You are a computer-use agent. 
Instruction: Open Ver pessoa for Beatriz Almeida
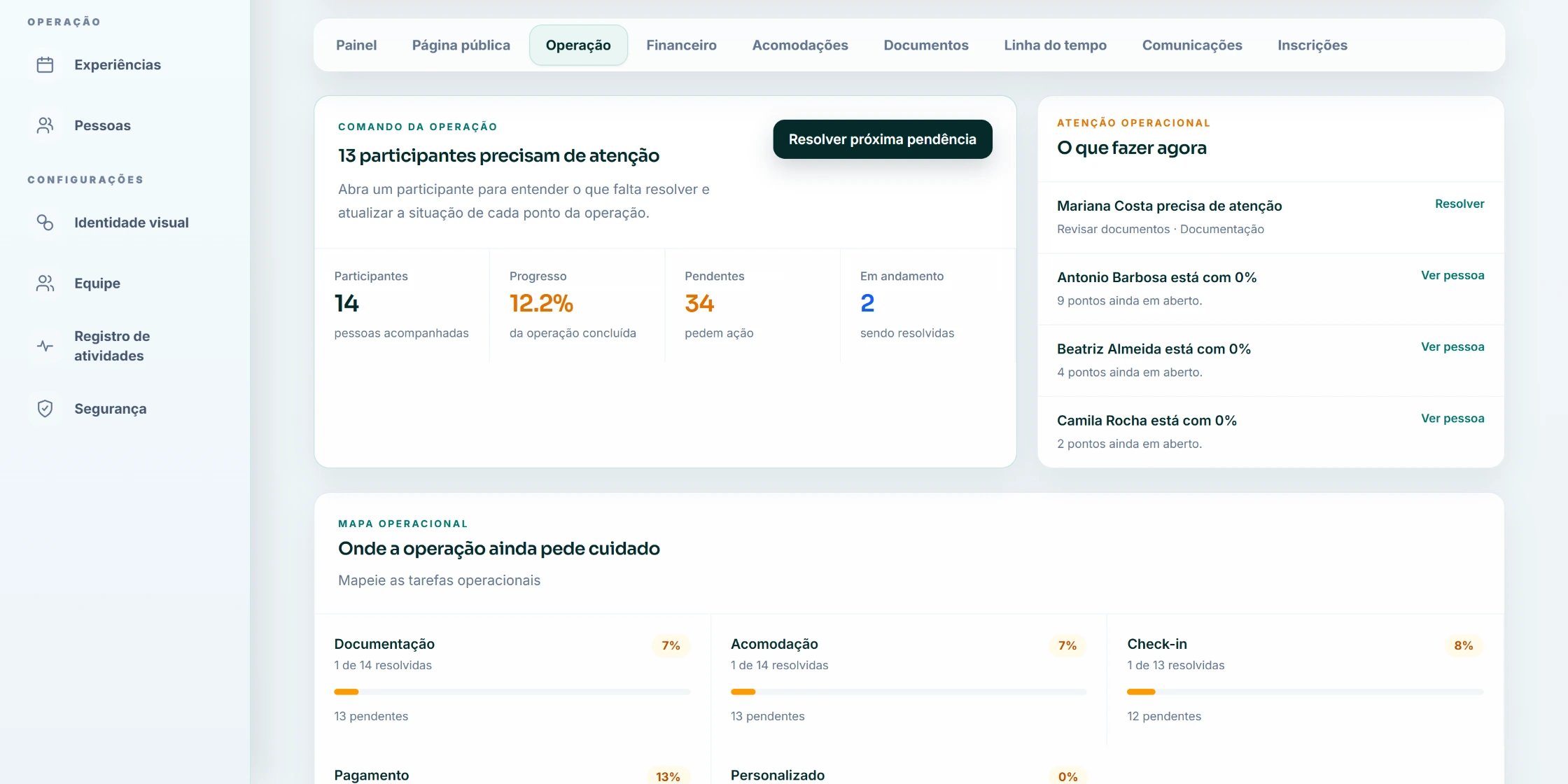1452,346
